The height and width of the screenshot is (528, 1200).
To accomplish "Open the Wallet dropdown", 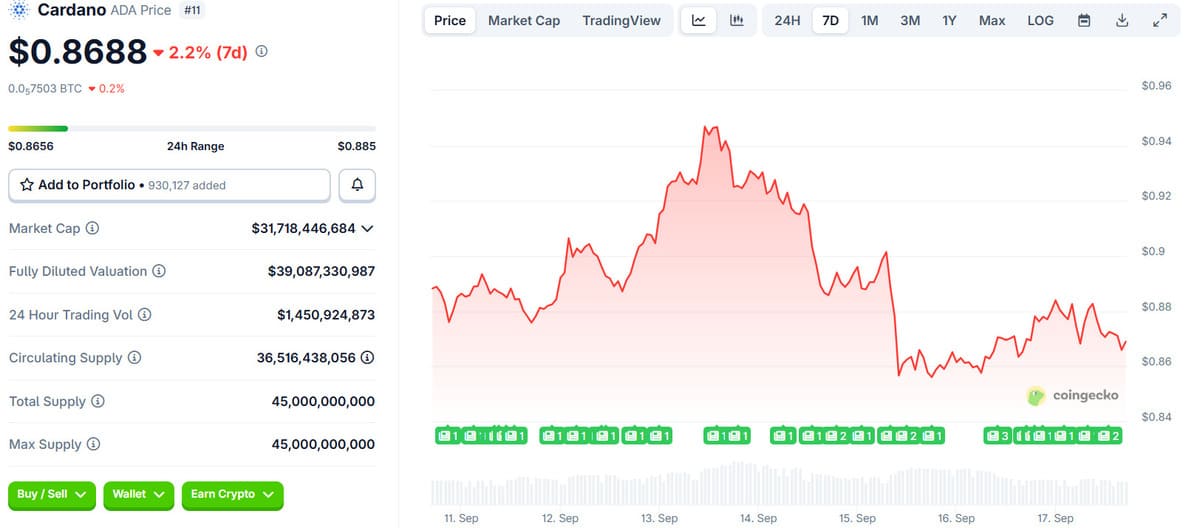I will pos(138,494).
